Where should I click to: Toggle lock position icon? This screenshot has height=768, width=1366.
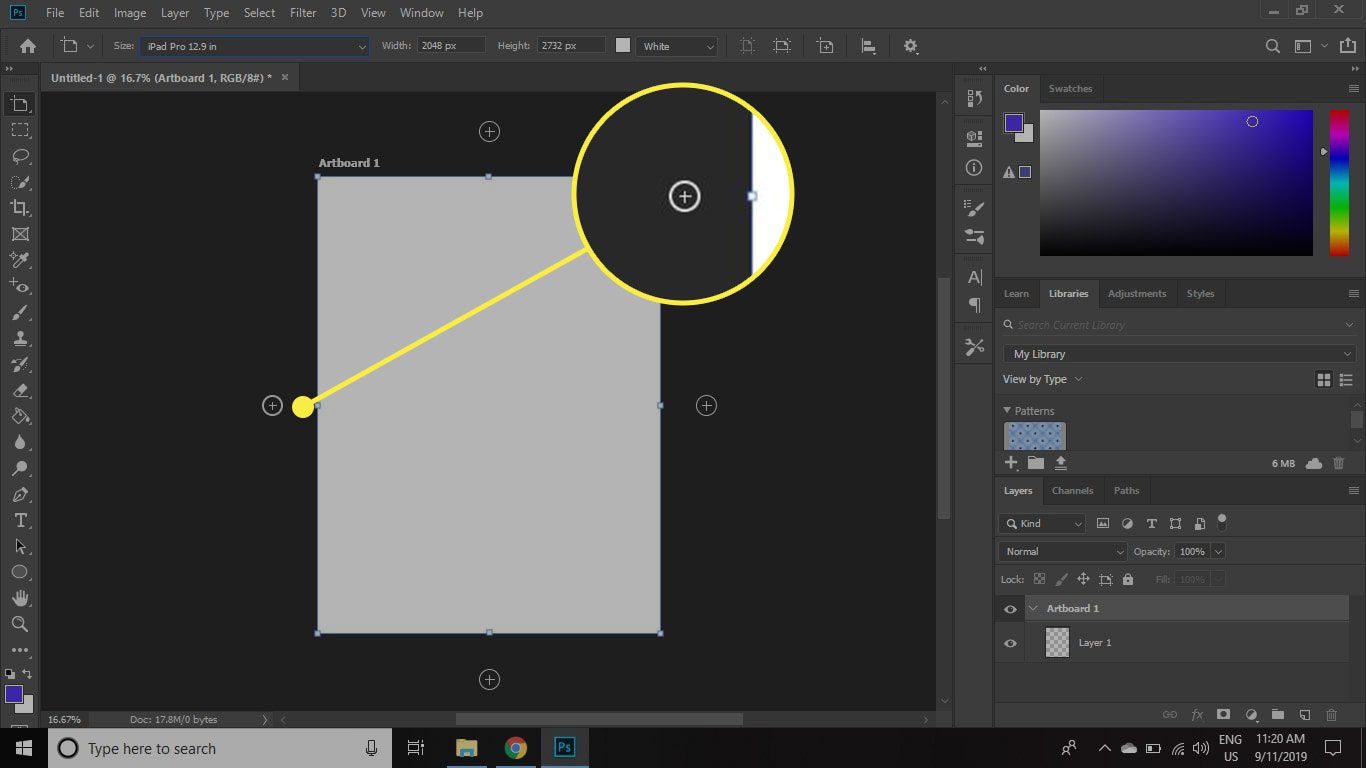tap(1083, 579)
